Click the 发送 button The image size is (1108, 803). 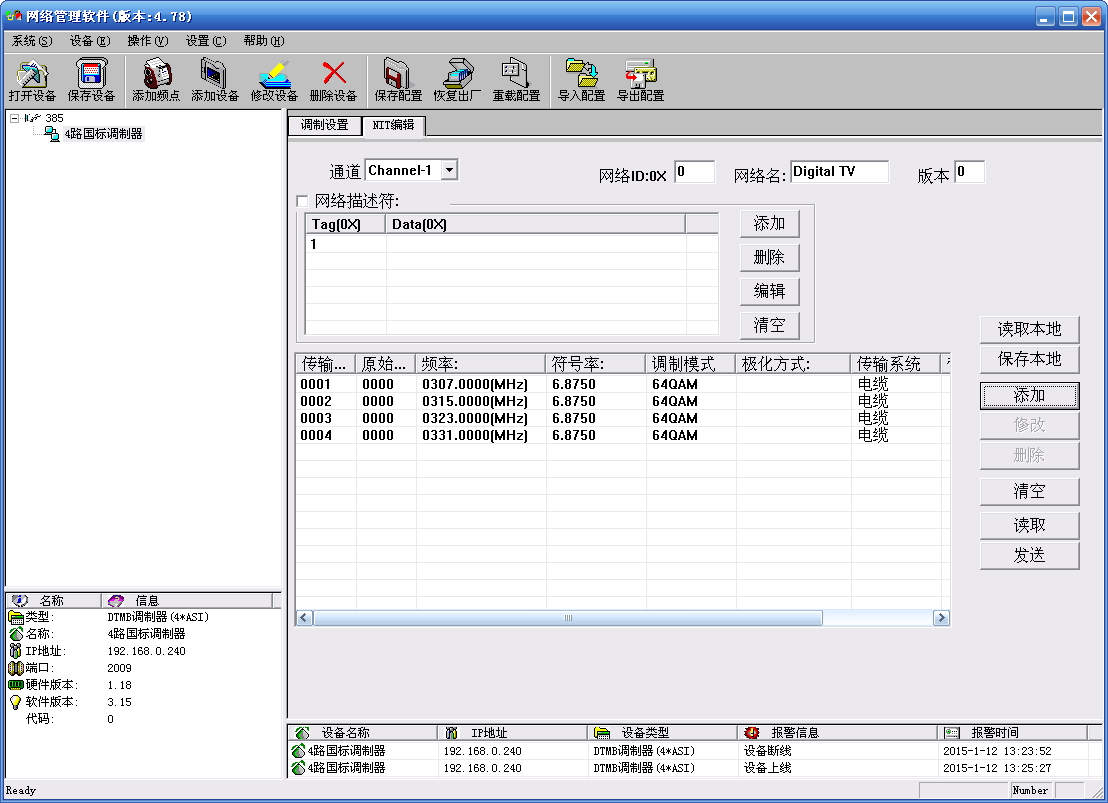[x=1030, y=556]
